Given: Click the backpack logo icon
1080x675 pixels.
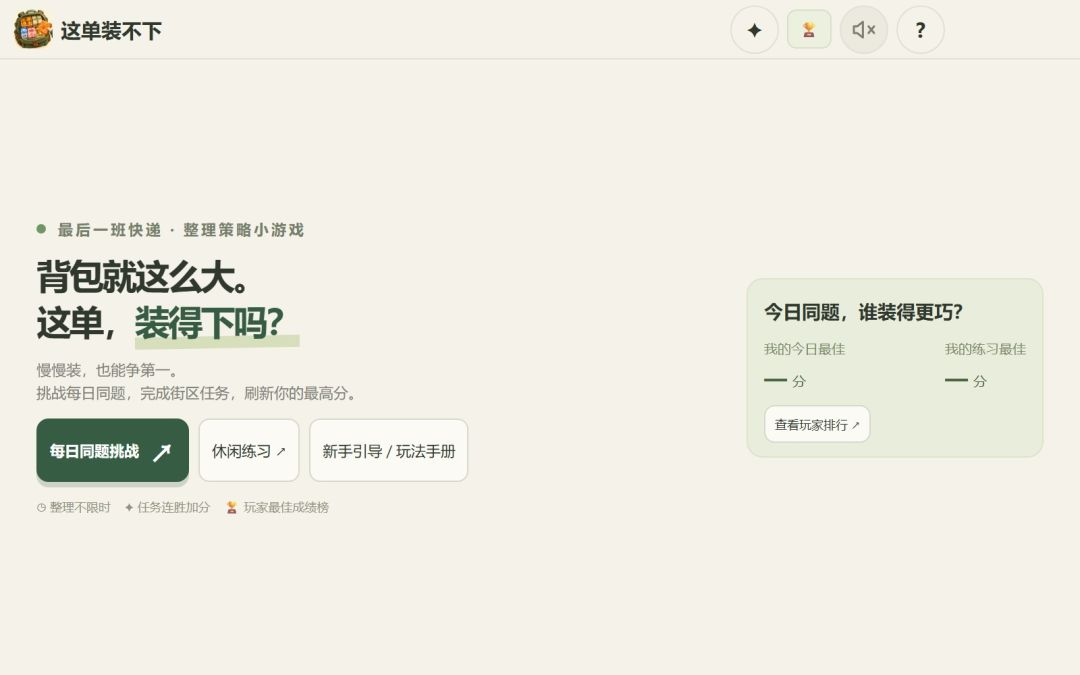Looking at the screenshot, I should [x=32, y=30].
